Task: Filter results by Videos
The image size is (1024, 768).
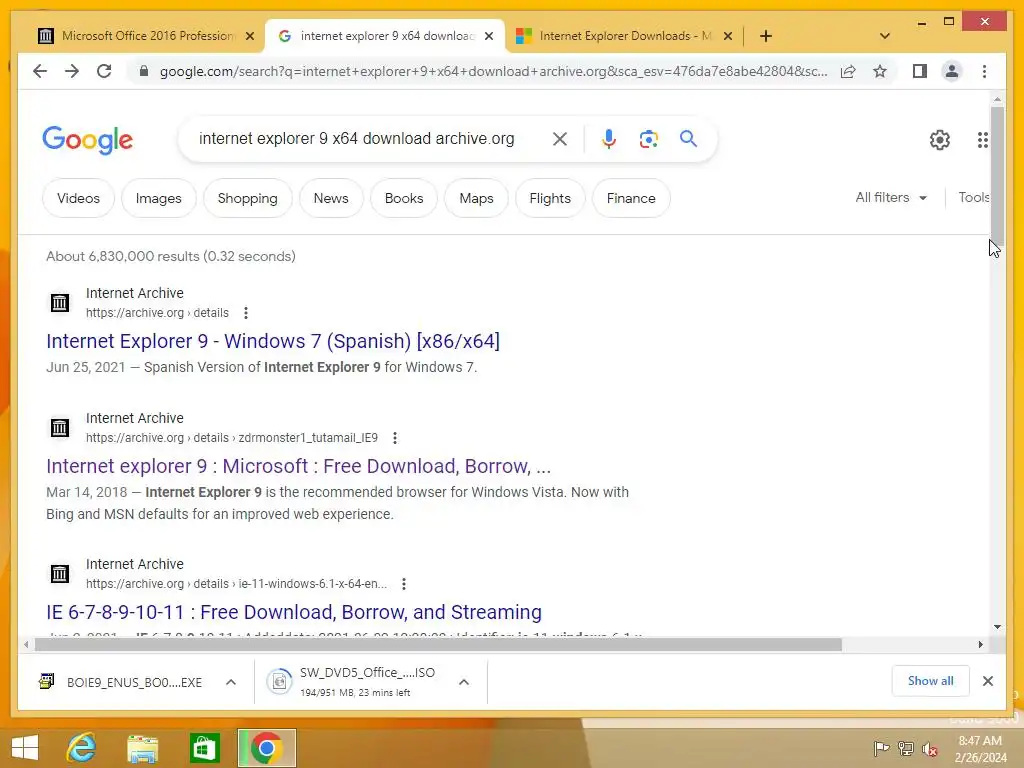Action: [x=78, y=198]
